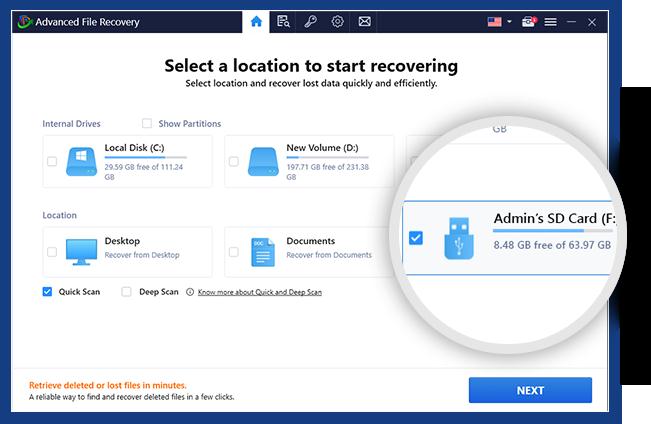Enable the Deep Scan option

(x=126, y=292)
